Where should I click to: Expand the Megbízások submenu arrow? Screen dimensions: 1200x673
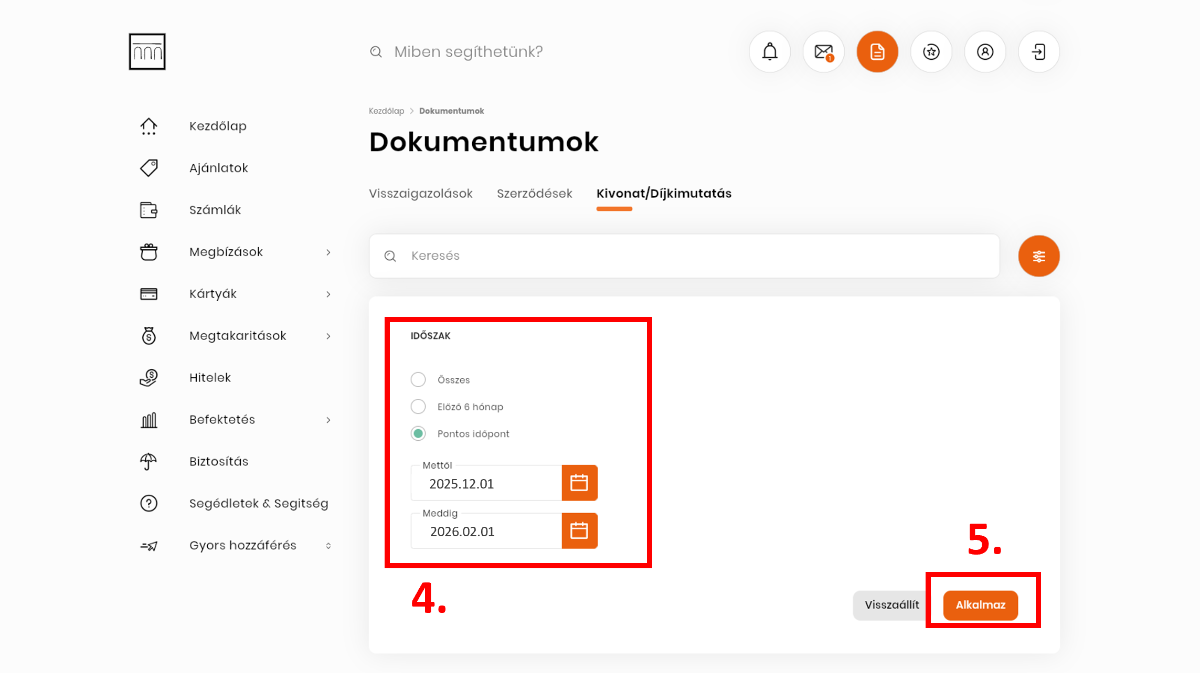tap(328, 252)
